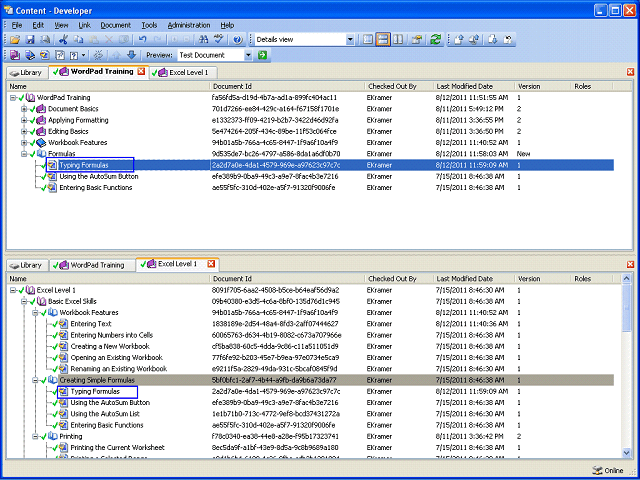Toggle the horizontal split layout button

(383, 40)
